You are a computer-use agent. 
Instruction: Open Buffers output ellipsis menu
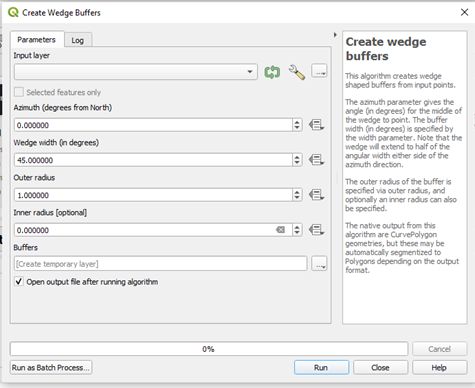point(319,264)
